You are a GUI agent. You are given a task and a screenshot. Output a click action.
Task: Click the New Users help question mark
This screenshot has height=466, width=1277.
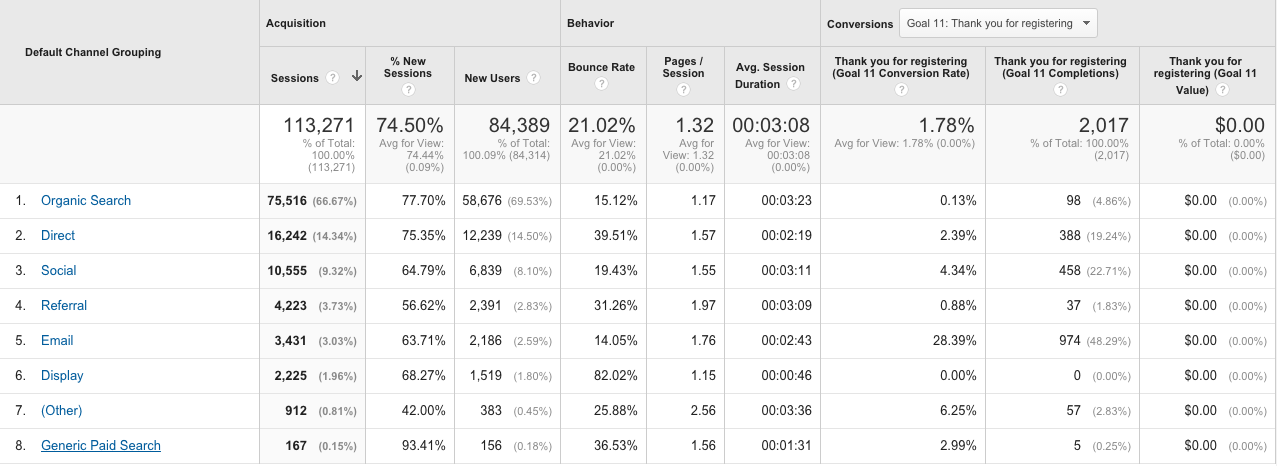pyautogui.click(x=534, y=78)
